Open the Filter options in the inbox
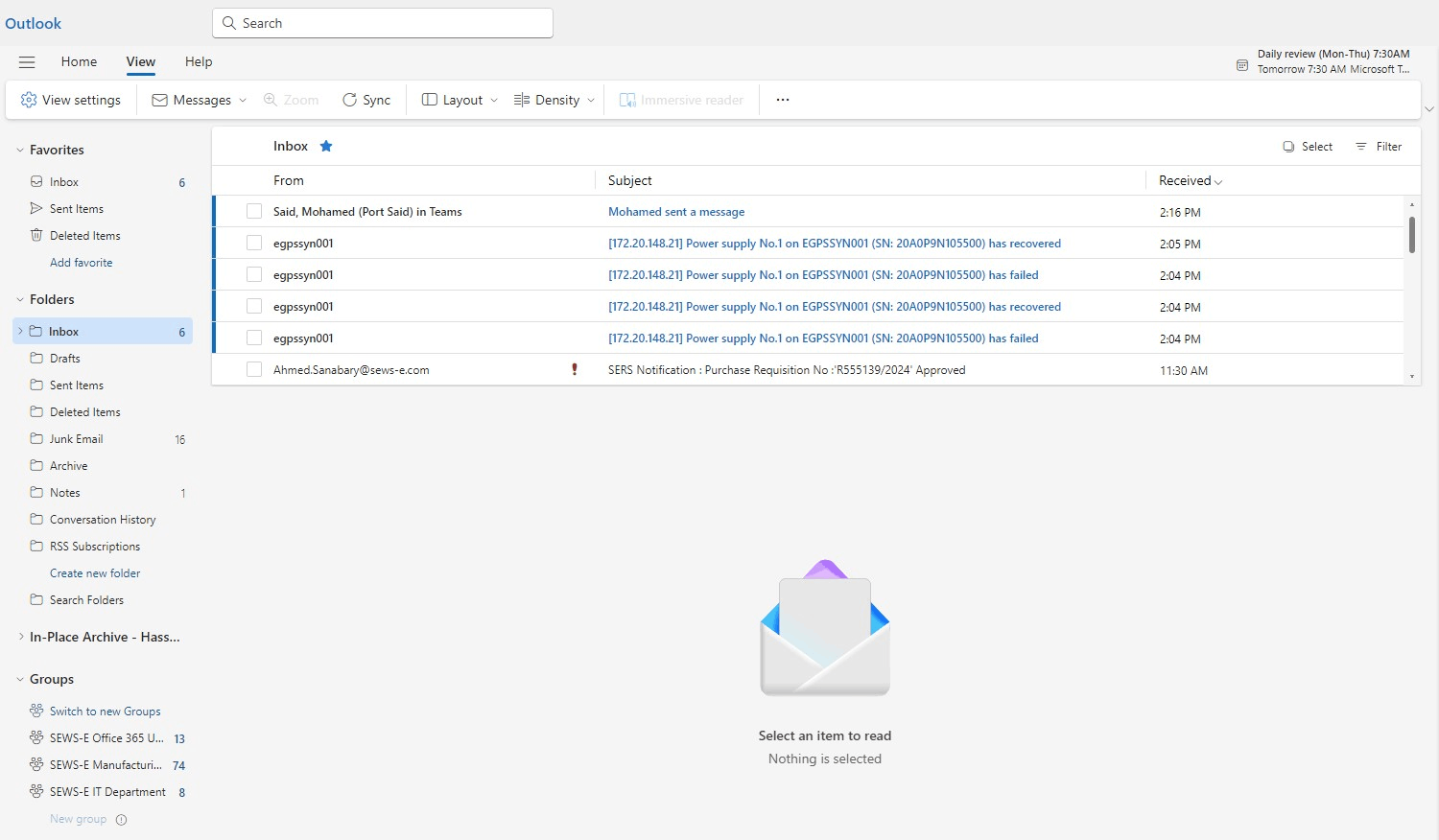Image resolution: width=1439 pixels, height=840 pixels. pyautogui.click(x=1379, y=146)
